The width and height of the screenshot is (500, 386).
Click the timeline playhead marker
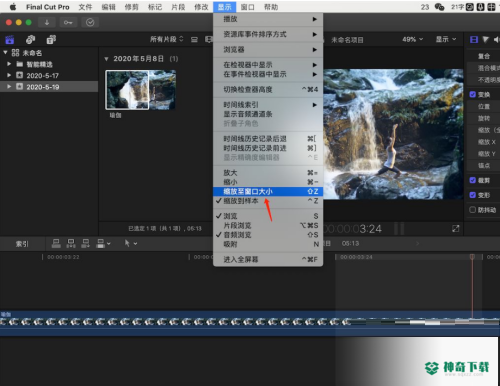[472, 257]
